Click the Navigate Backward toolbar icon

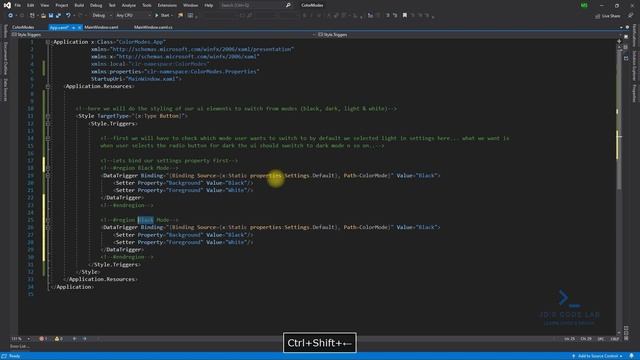click(10, 16)
